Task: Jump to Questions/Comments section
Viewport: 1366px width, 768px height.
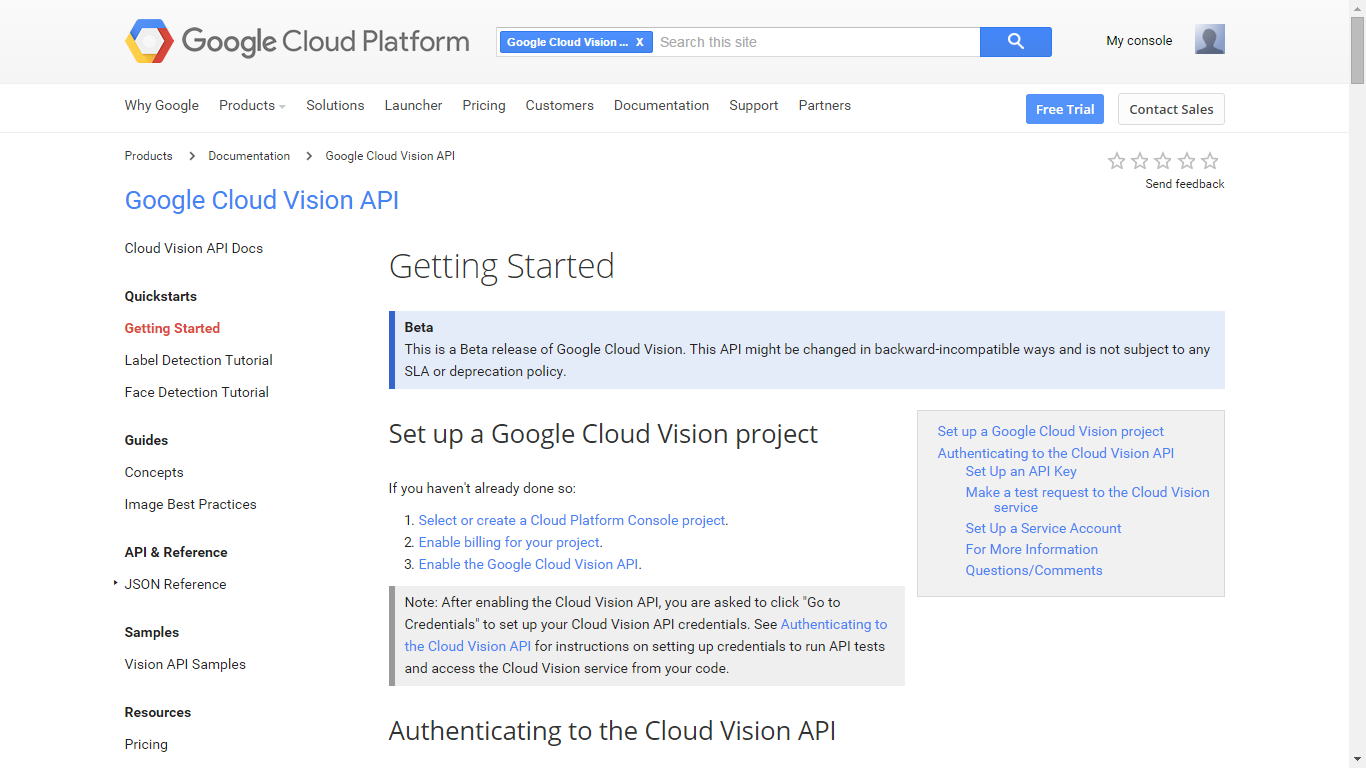Action: tap(1034, 570)
